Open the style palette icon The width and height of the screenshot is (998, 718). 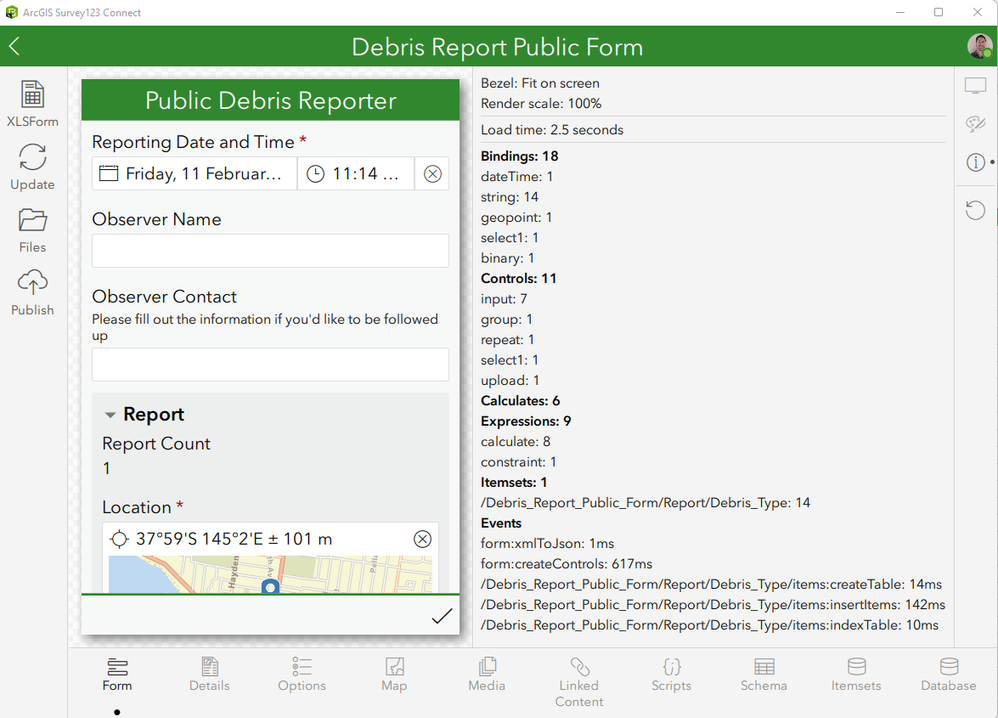point(975,123)
